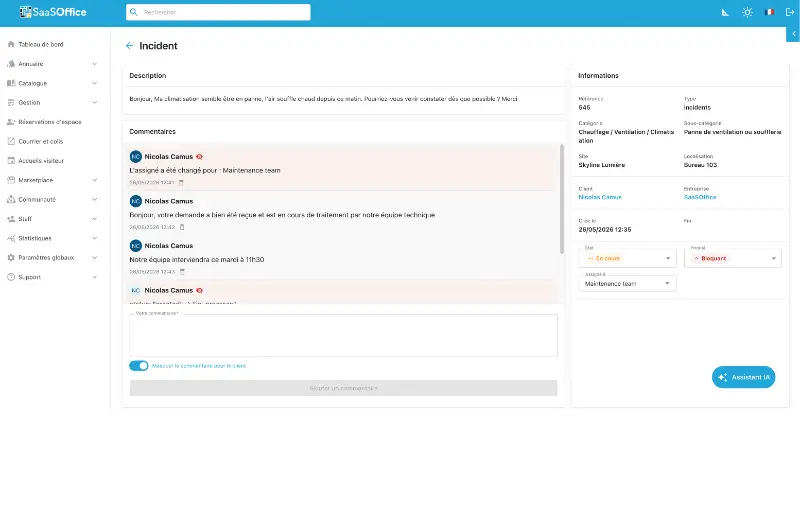Open the Assigné à Maintenance team dropdown
This screenshot has height=505, width=800.
pyautogui.click(x=627, y=284)
